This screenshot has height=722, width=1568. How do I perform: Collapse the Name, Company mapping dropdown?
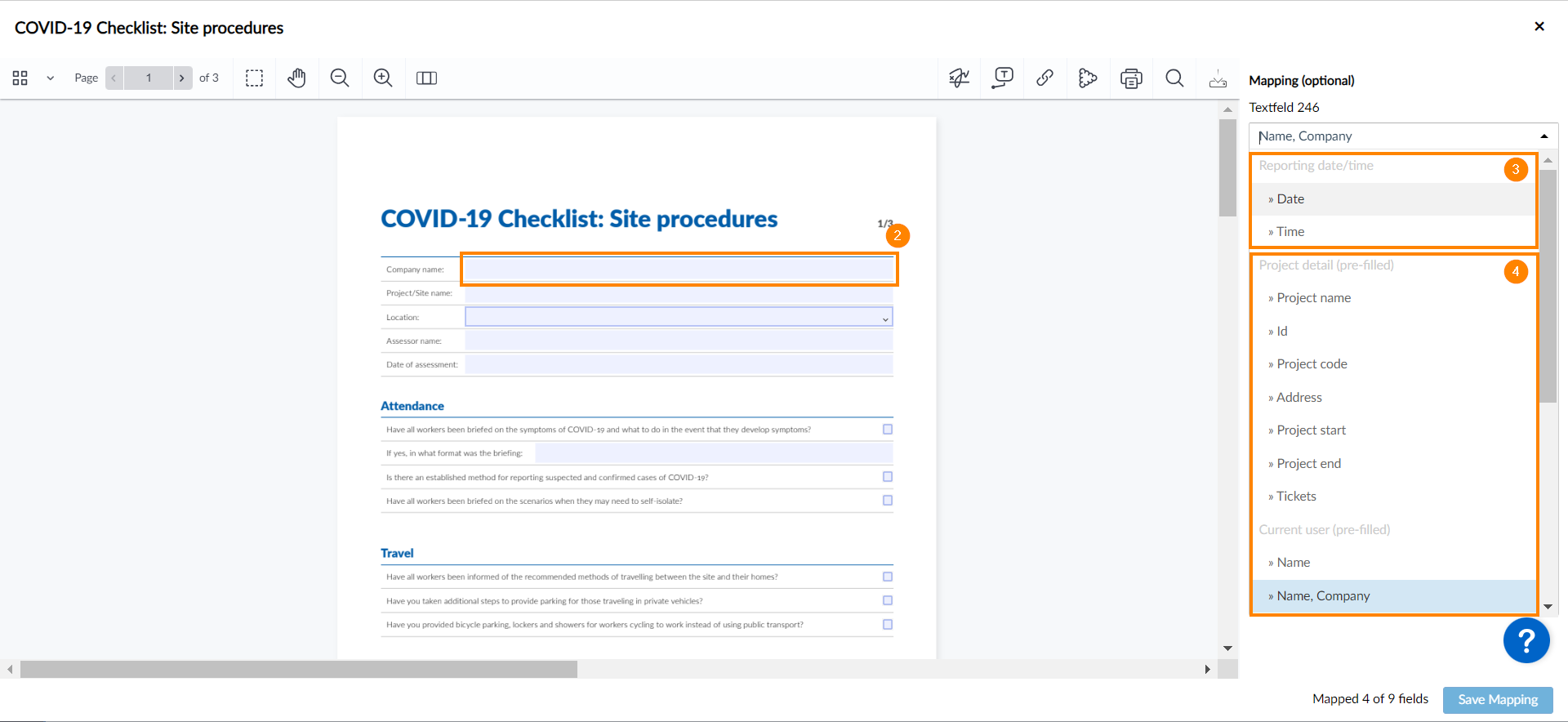click(x=1543, y=136)
